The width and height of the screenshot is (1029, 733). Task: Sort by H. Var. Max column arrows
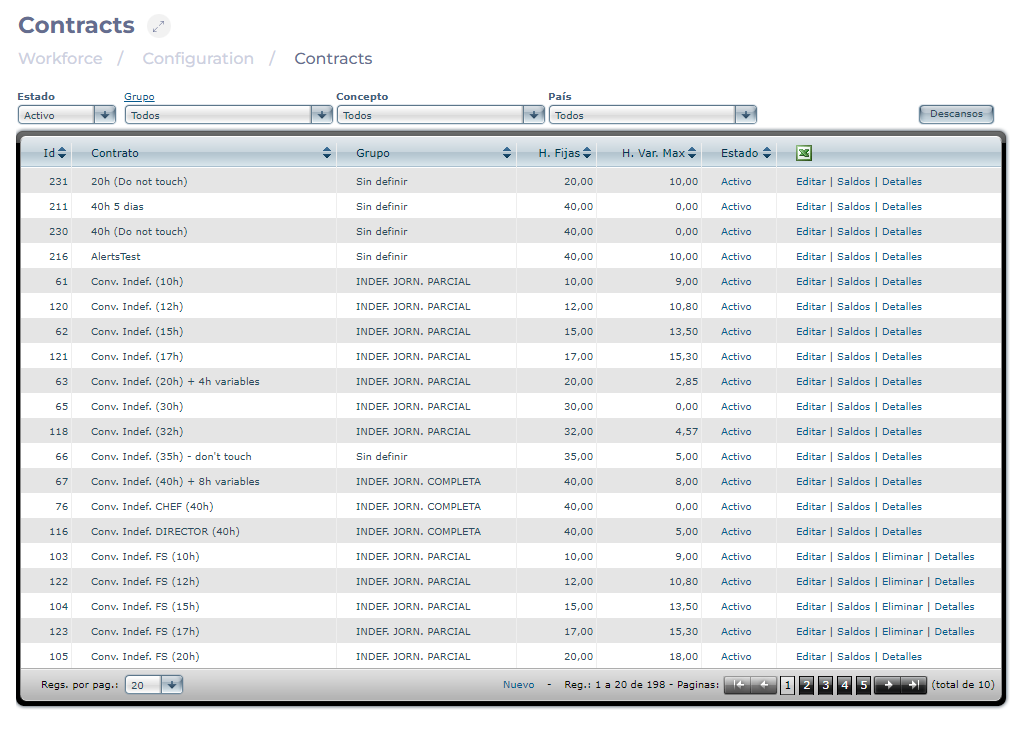(x=693, y=153)
